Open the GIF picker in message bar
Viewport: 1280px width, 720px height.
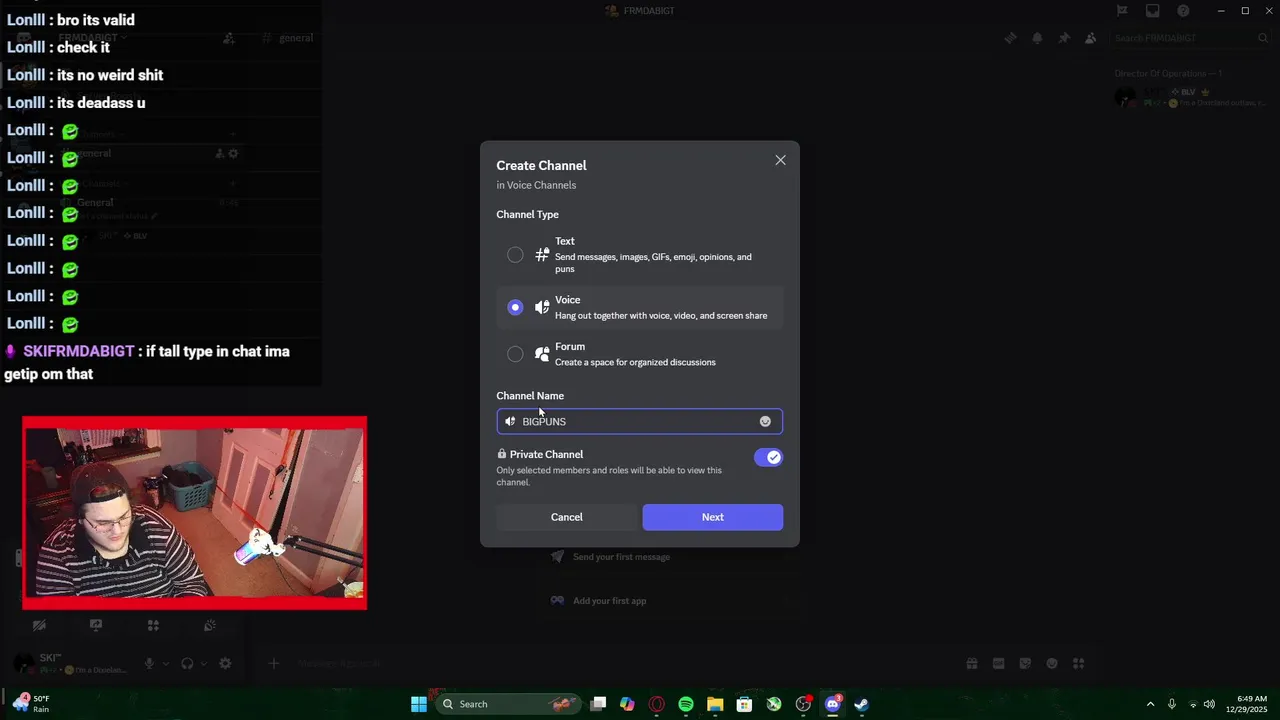point(998,663)
